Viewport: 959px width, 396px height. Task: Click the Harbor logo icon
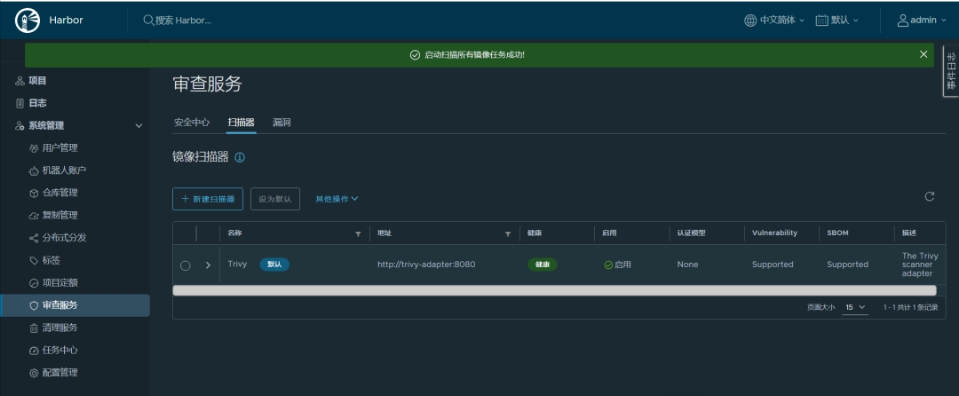tap(27, 20)
